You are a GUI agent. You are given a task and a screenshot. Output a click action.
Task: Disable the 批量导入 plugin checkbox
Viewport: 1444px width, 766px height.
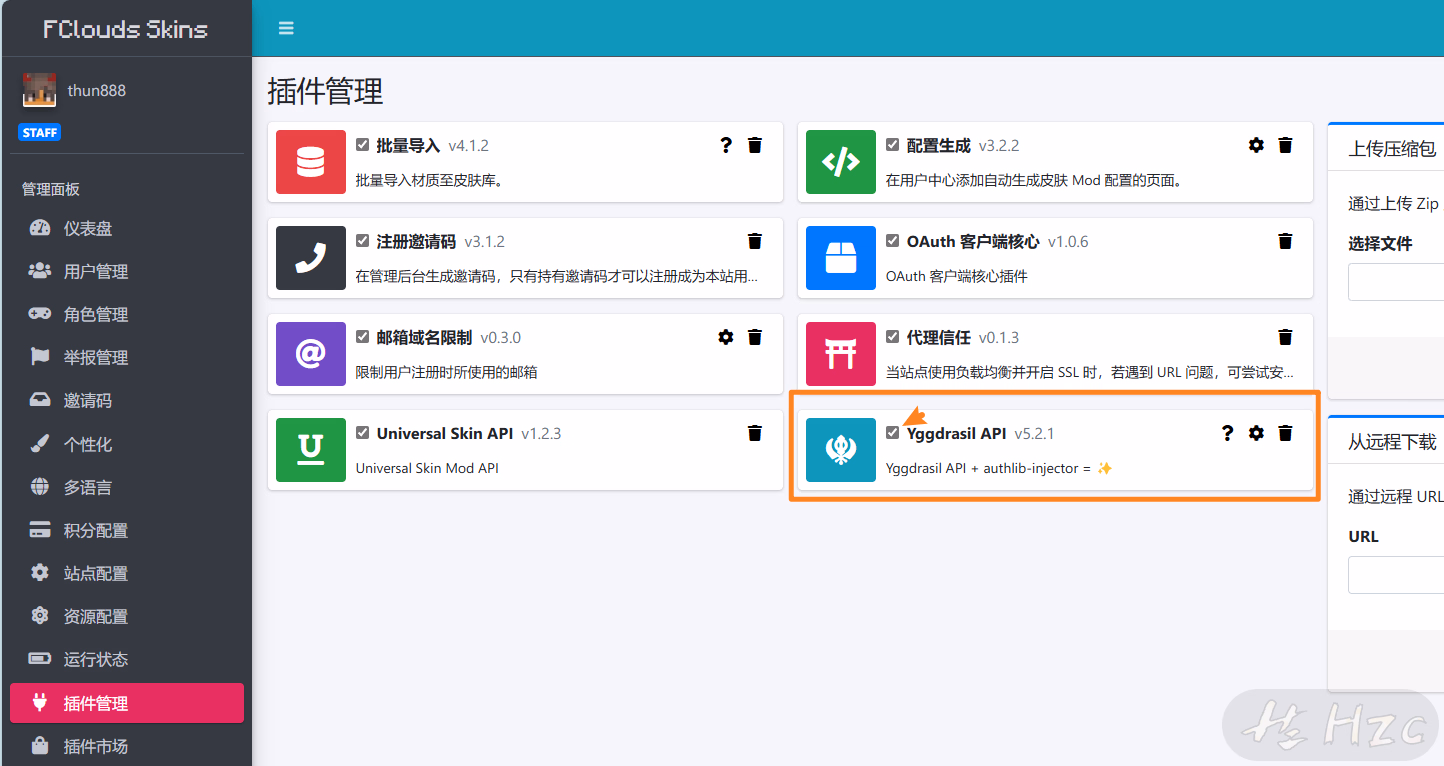[363, 145]
